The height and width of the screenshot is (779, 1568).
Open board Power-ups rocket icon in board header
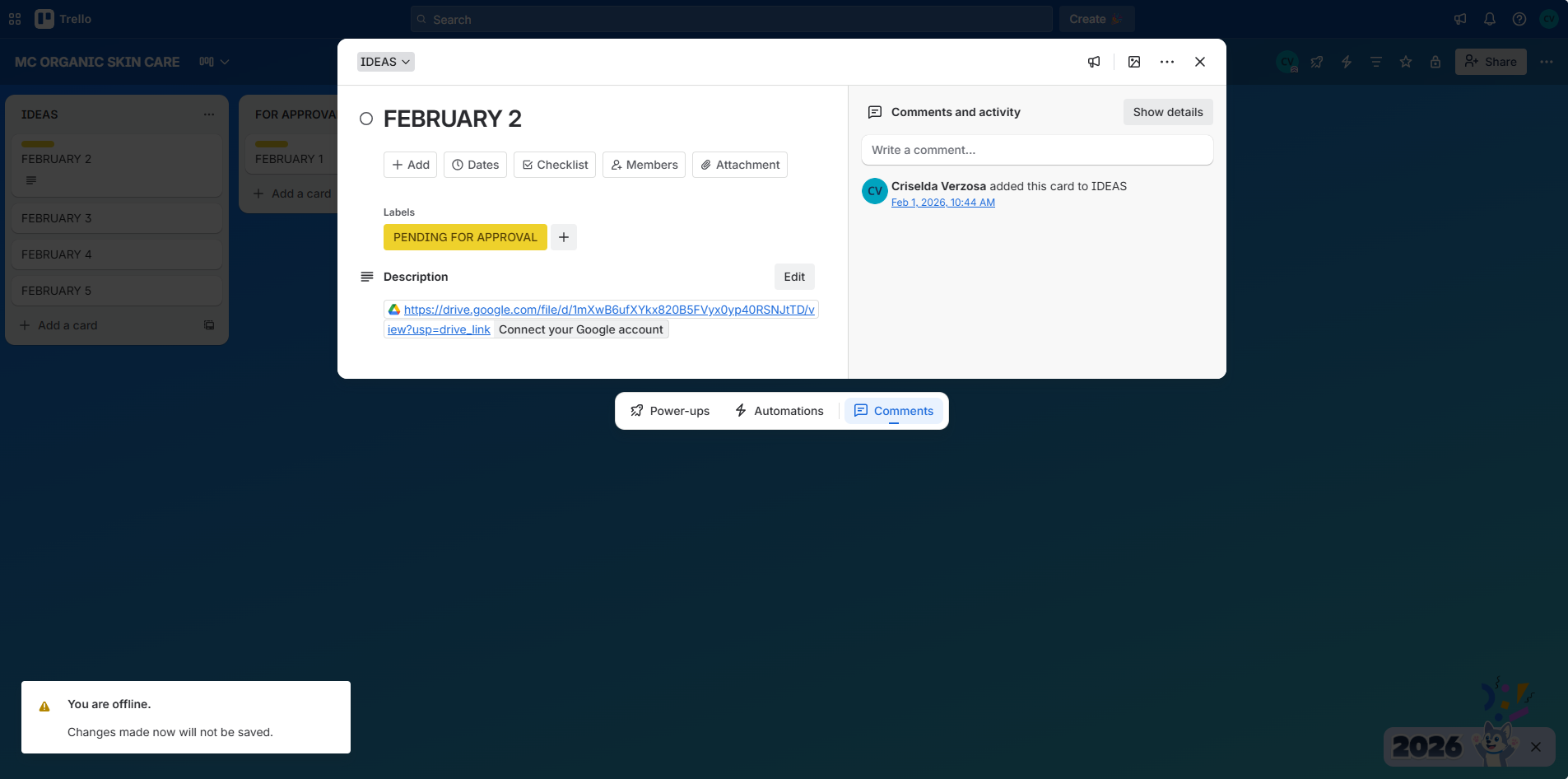pyautogui.click(x=1317, y=62)
